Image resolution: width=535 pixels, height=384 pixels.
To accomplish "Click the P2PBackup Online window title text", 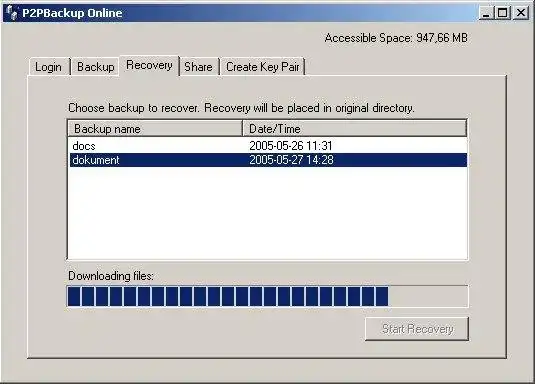I will (x=72, y=13).
